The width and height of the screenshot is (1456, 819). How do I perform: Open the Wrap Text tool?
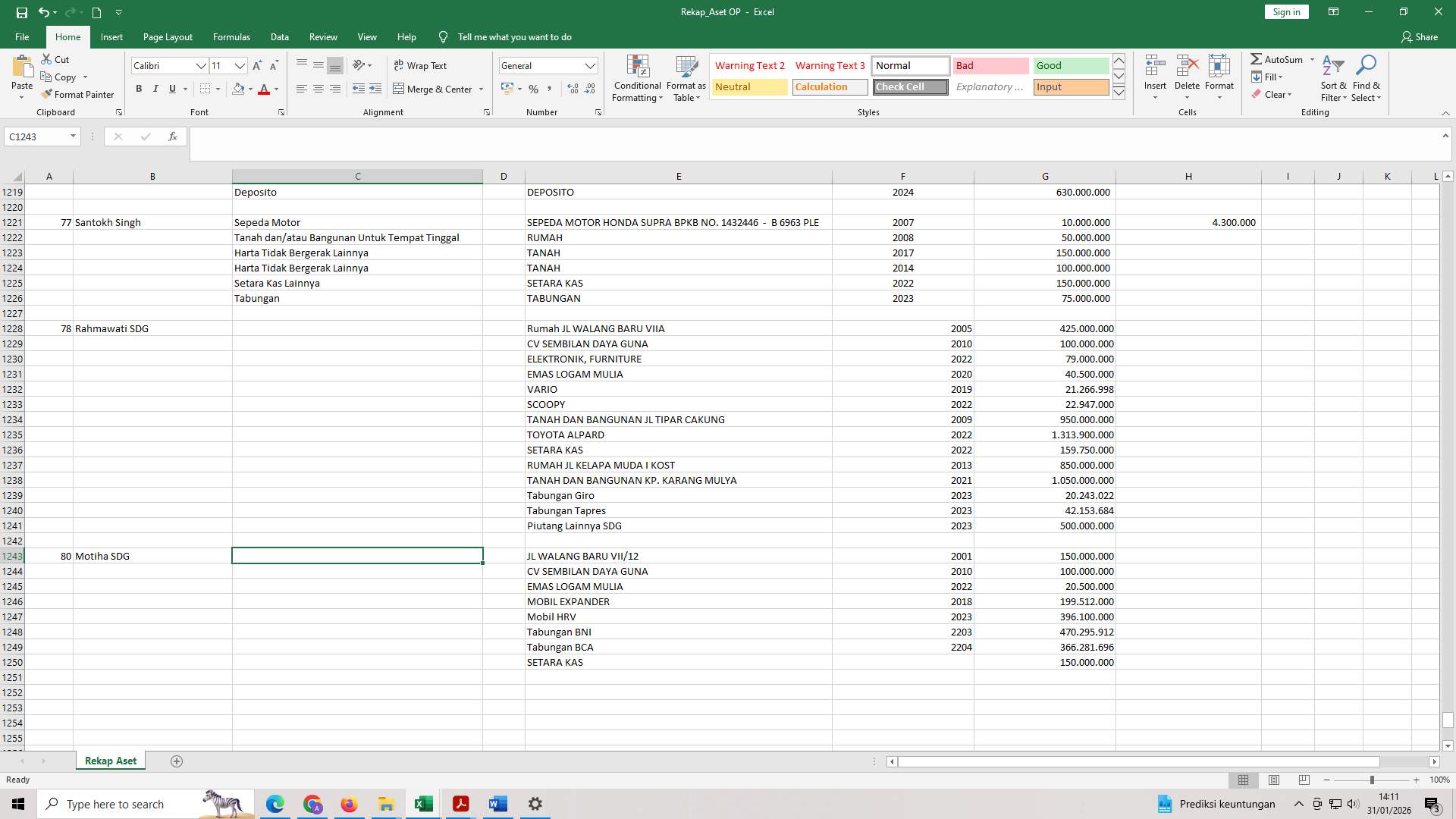click(422, 65)
